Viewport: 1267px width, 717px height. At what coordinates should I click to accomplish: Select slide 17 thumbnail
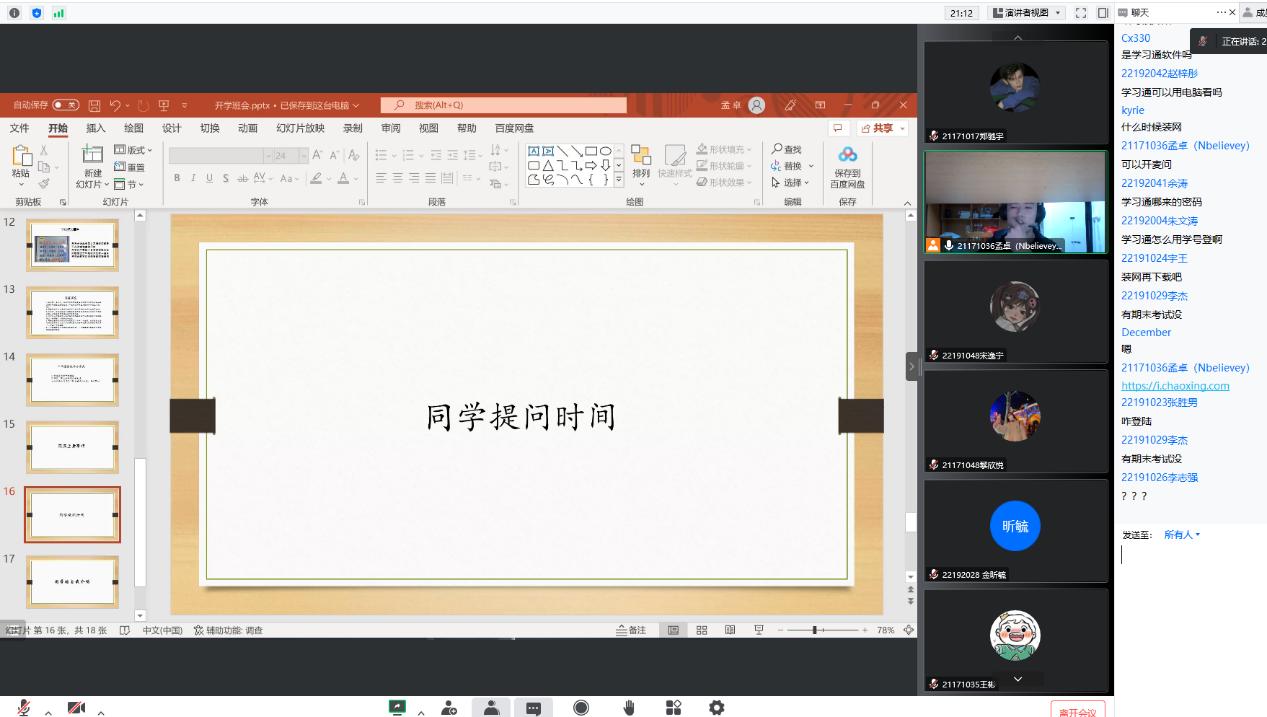click(x=72, y=581)
